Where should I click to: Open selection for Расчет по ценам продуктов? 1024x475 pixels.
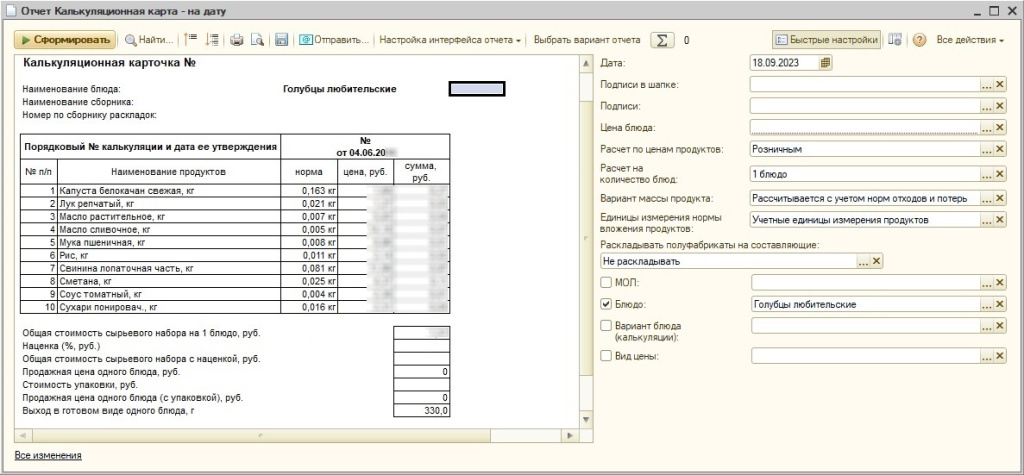pyautogui.click(x=986, y=149)
